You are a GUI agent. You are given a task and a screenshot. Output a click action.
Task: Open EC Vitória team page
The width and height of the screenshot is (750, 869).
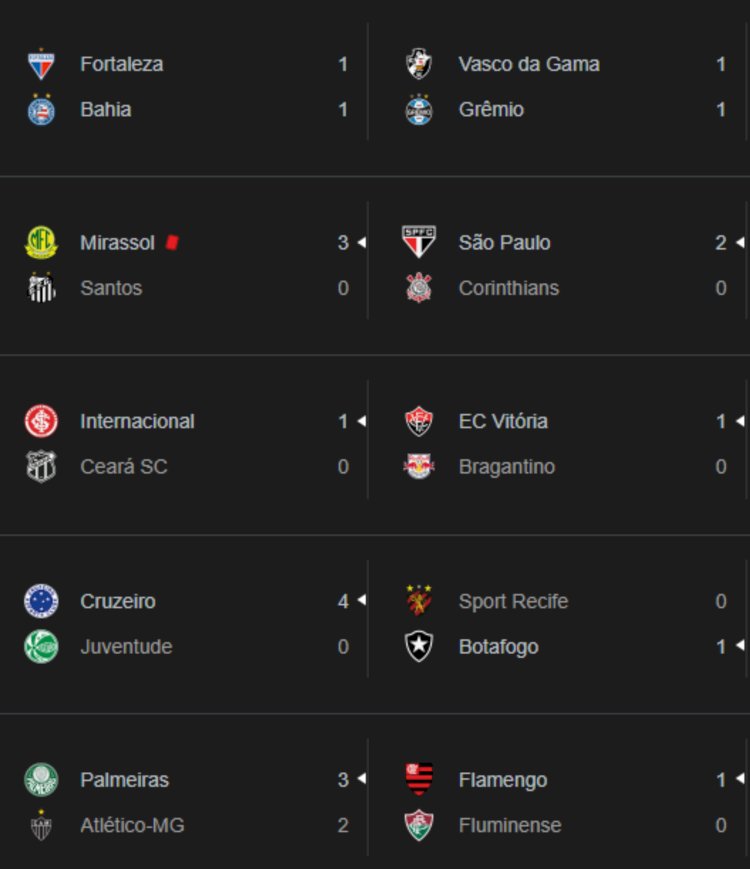[x=503, y=422]
